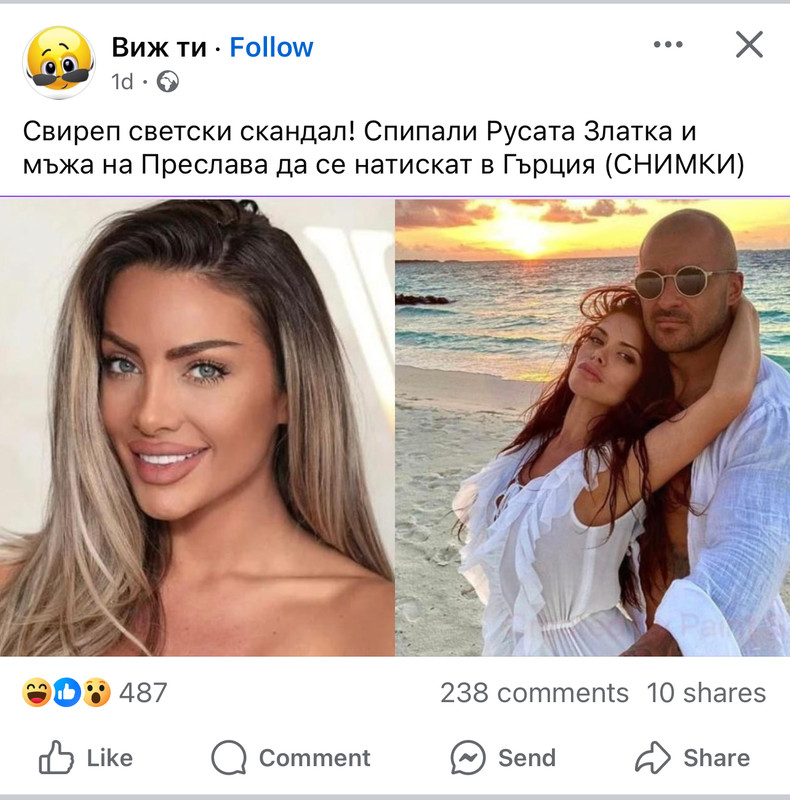Viewport: 790px width, 800px height.
Task: Click the blue Like reaction badge
Action: click(67, 692)
